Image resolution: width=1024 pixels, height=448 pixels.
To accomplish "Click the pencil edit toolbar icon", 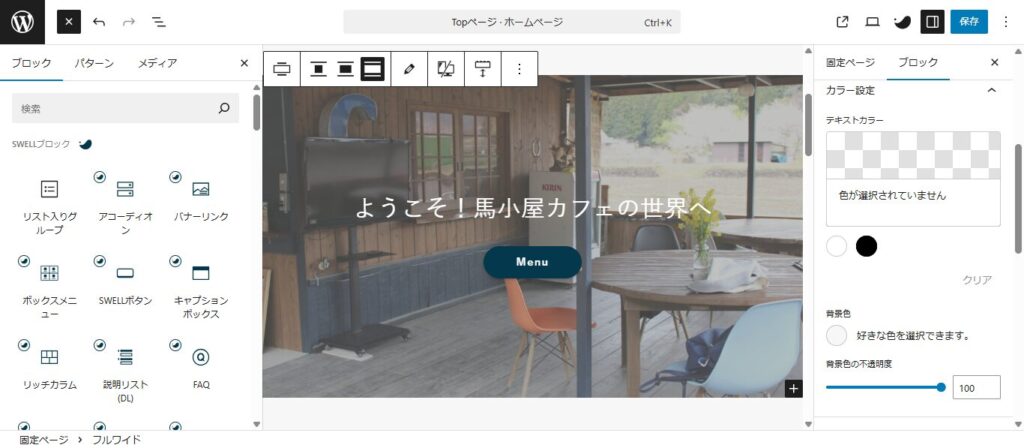I will click(x=409, y=69).
